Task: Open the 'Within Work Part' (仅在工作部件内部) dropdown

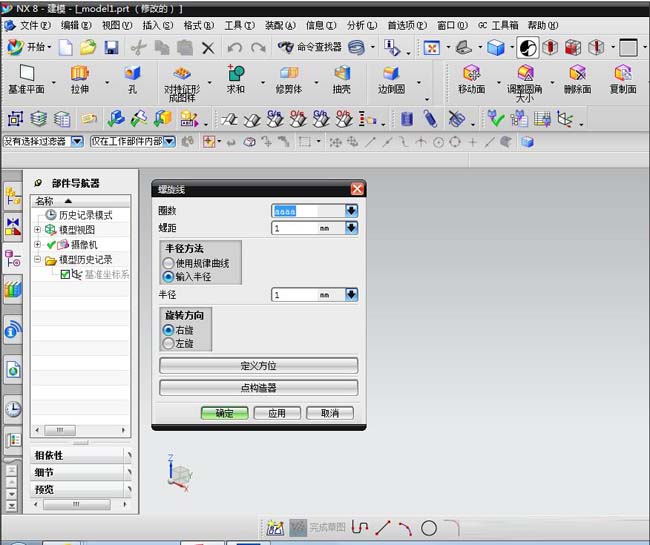Action: point(169,142)
